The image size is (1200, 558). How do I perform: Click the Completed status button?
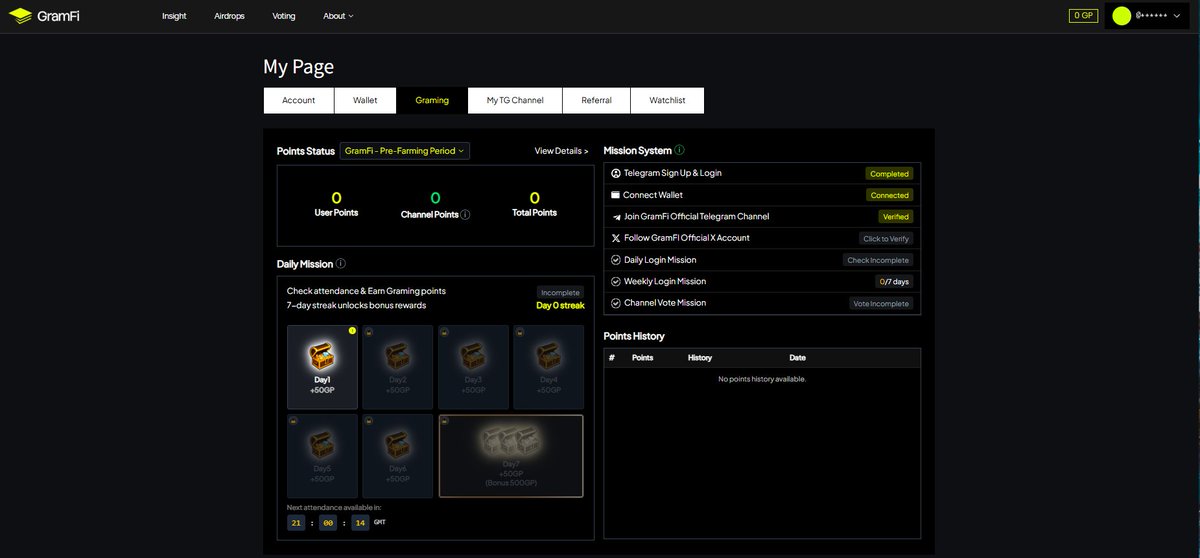coord(889,174)
